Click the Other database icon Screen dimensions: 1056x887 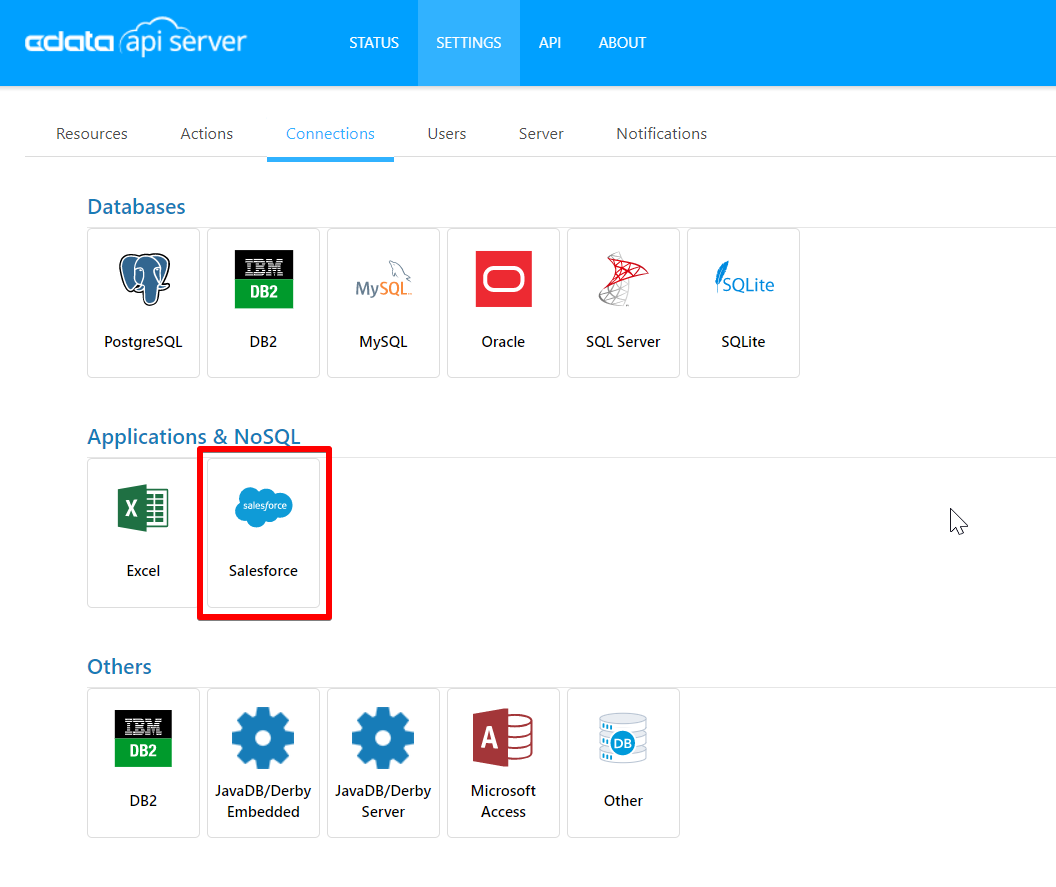point(623,738)
